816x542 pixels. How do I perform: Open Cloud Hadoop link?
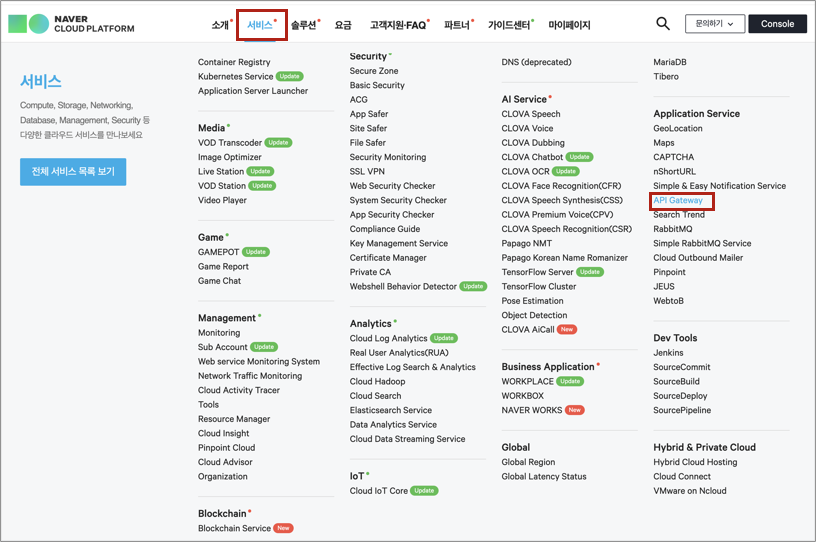377,382
